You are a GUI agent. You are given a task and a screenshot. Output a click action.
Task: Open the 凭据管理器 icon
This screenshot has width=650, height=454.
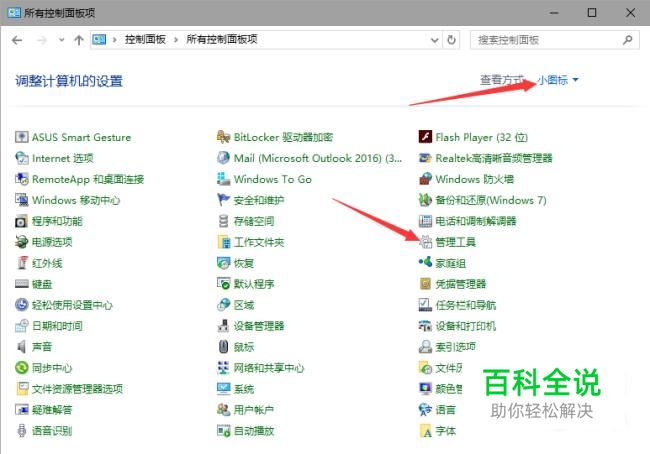(425, 284)
